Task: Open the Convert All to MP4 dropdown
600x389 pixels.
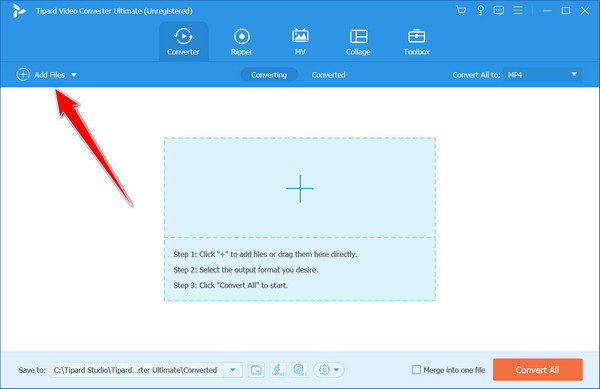Action: (543, 75)
